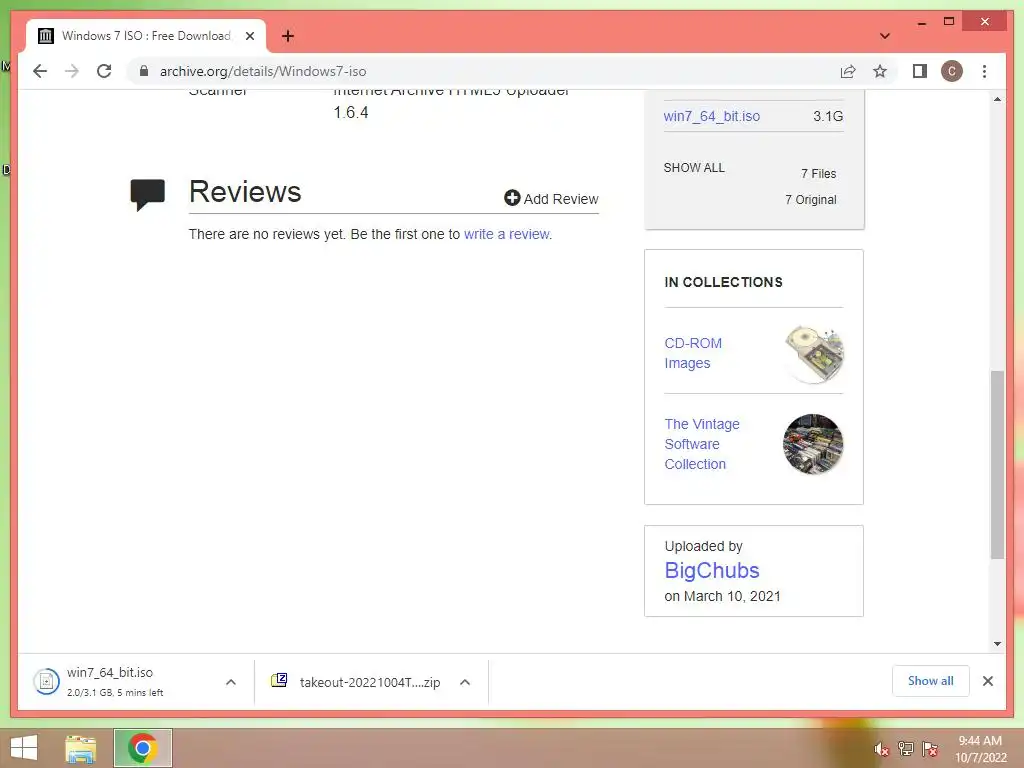Screen dimensions: 1024x768
Task: Open the Windows Start menu
Action: click(24, 748)
